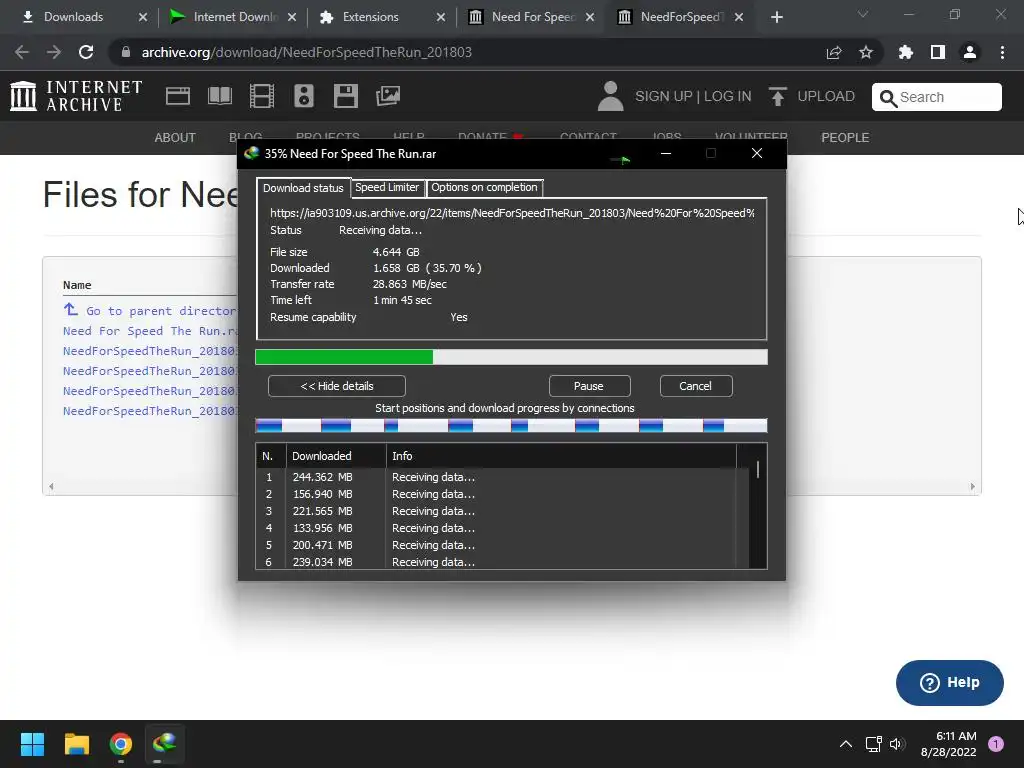Select the Download status tab
This screenshot has height=768, width=1024.
click(303, 188)
